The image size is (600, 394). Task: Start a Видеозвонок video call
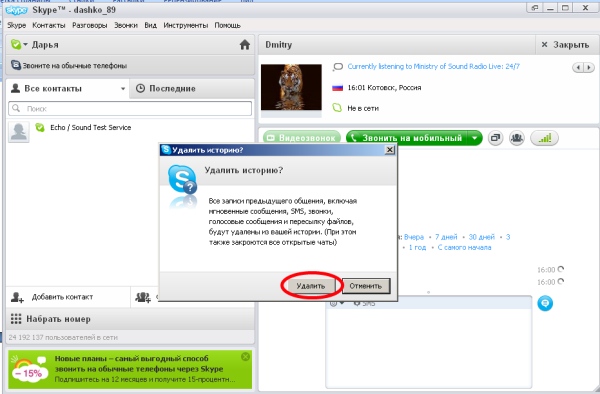tap(302, 138)
